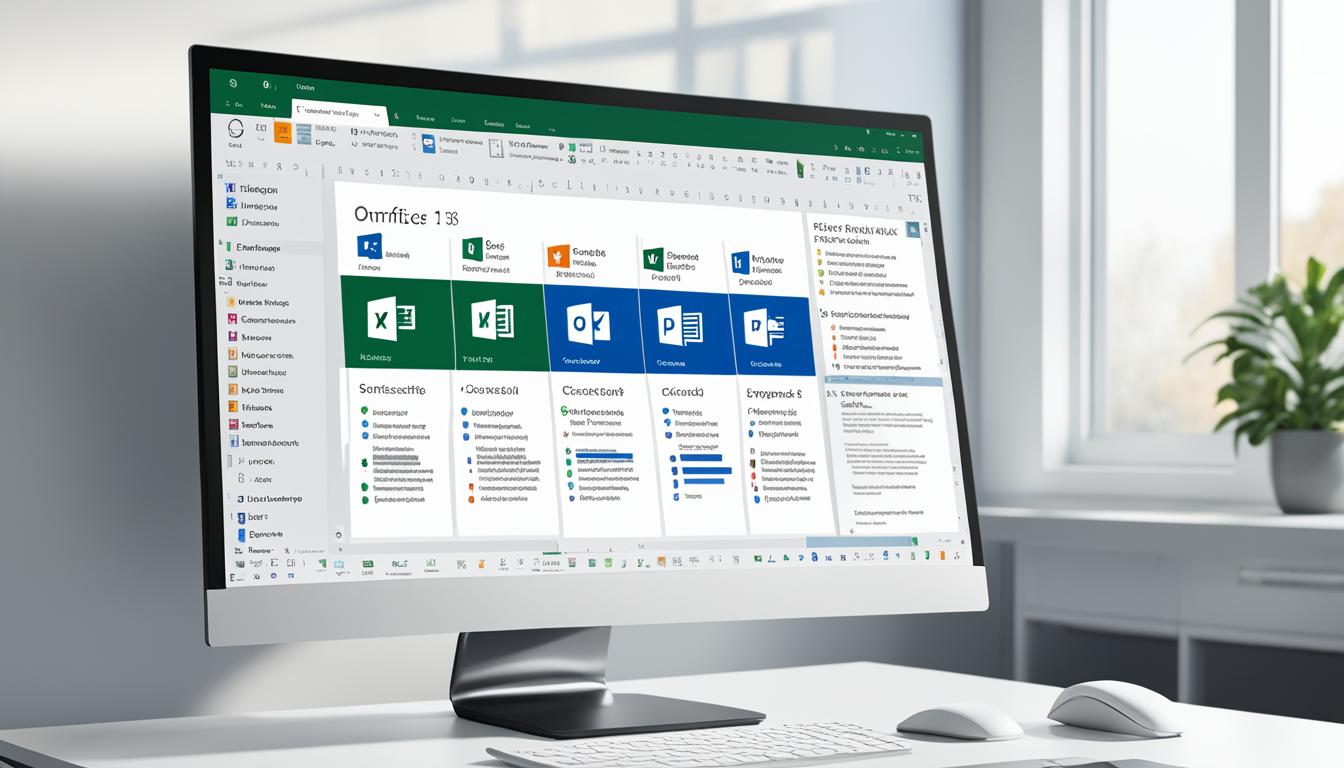Screen dimensions: 1344x768
Task: Click the blue horizontal scrollbar under the document
Action: pos(860,541)
